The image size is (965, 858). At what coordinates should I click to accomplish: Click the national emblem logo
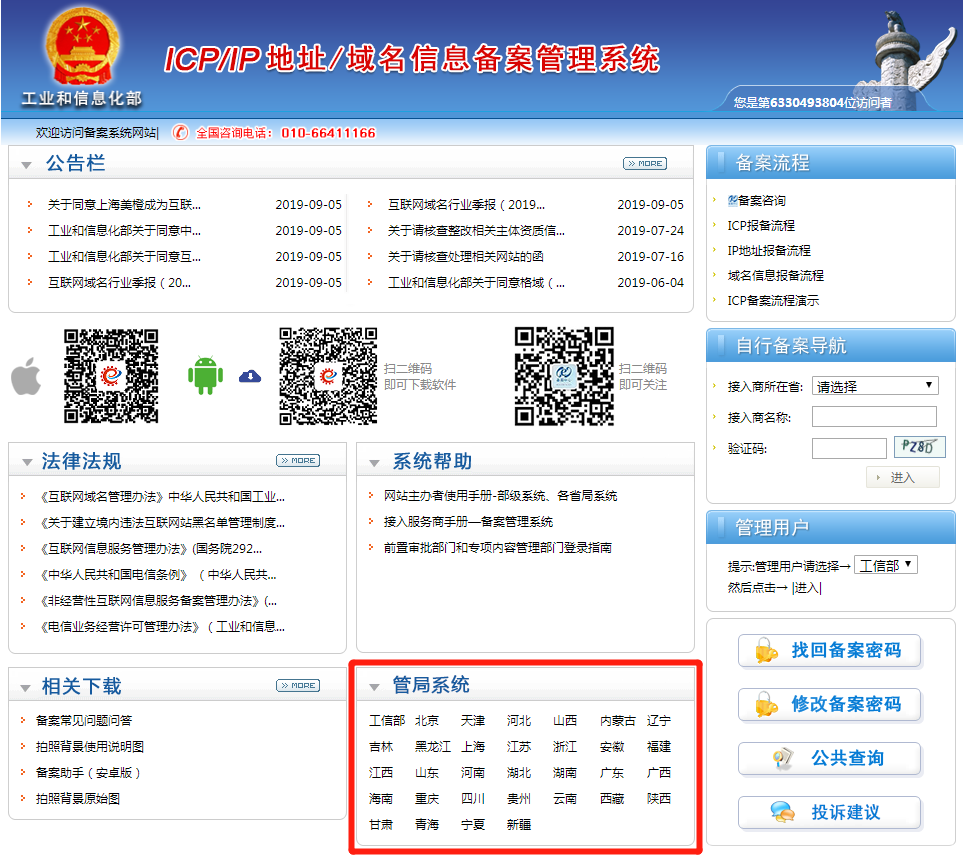(x=82, y=49)
